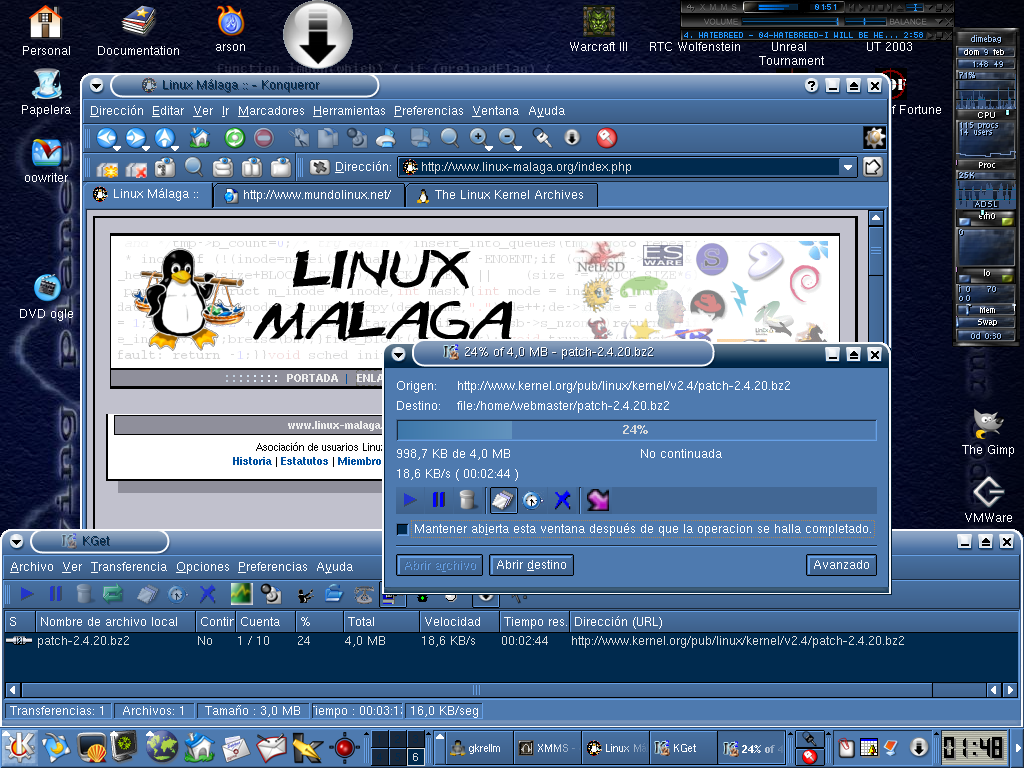The image size is (1024, 768).
Task: Open Estatutos link on page
Action: [304, 461]
